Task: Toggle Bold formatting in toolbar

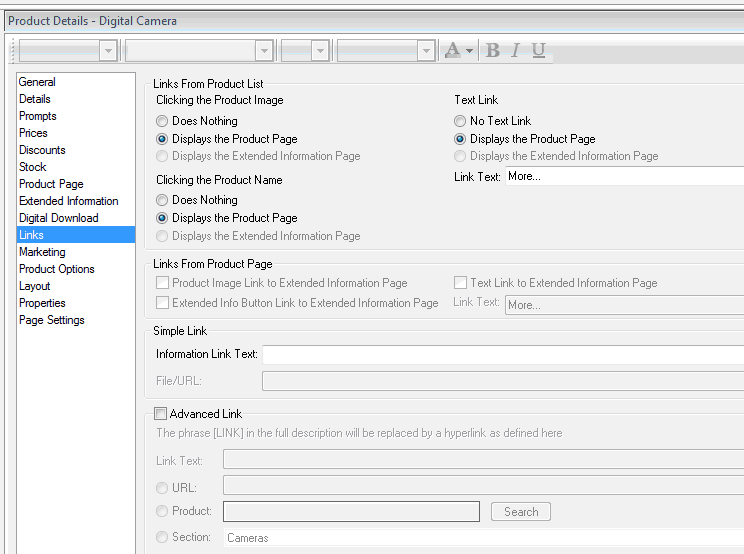Action: tap(493, 50)
